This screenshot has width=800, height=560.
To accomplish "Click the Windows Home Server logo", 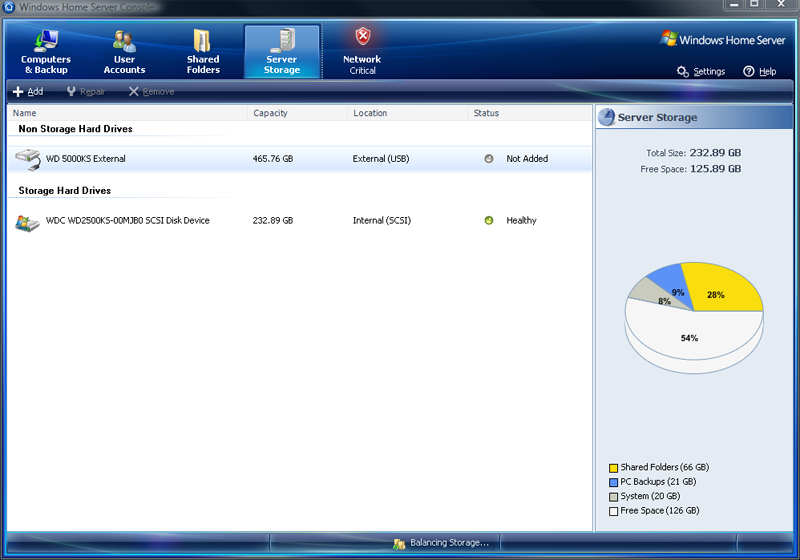I will pyautogui.click(x=722, y=40).
